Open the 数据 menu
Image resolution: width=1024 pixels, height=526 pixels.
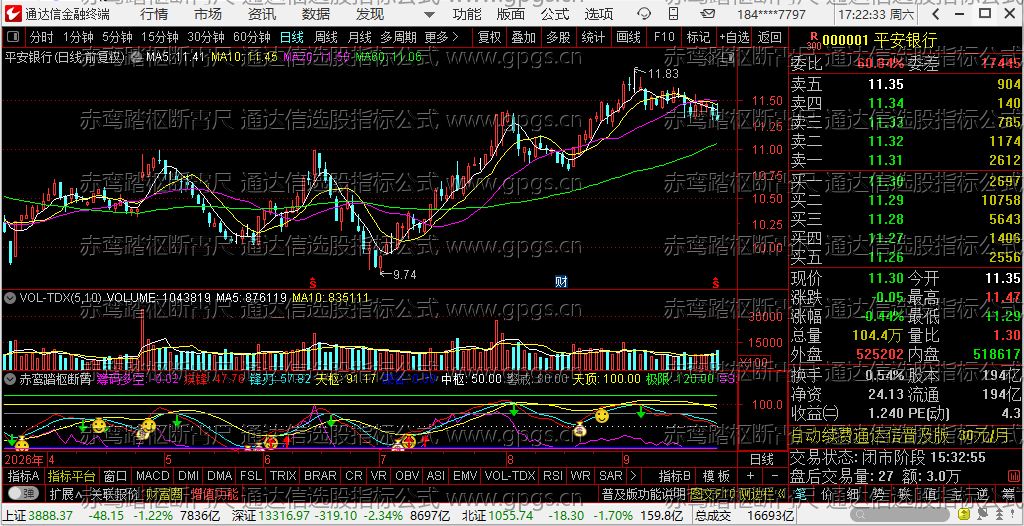pos(316,14)
